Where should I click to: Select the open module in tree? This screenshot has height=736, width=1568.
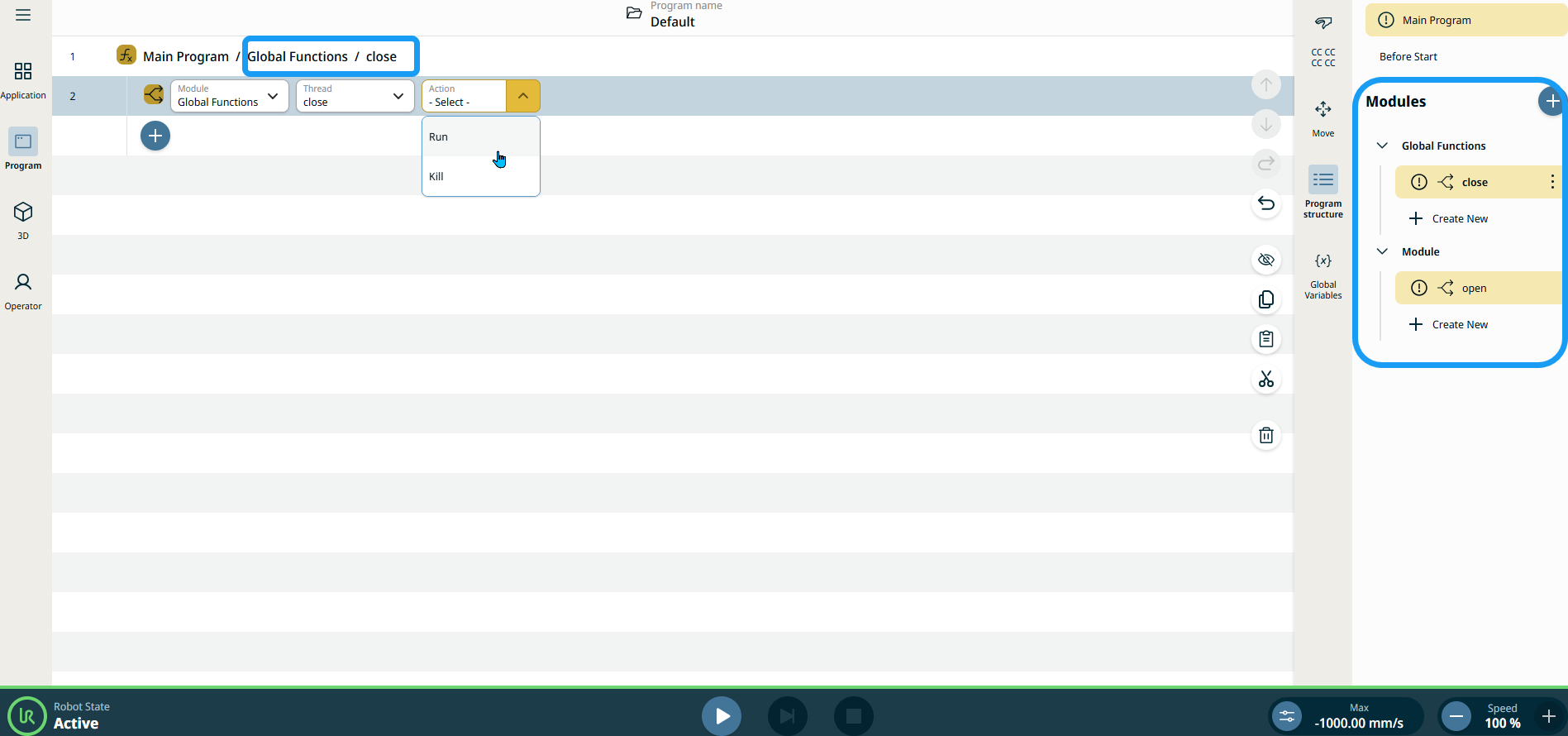tap(1474, 289)
